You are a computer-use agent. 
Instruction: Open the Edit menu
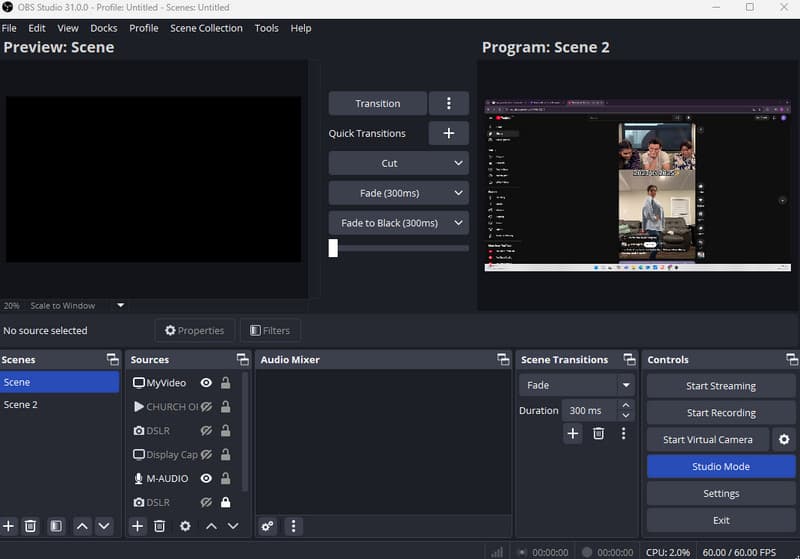point(37,28)
